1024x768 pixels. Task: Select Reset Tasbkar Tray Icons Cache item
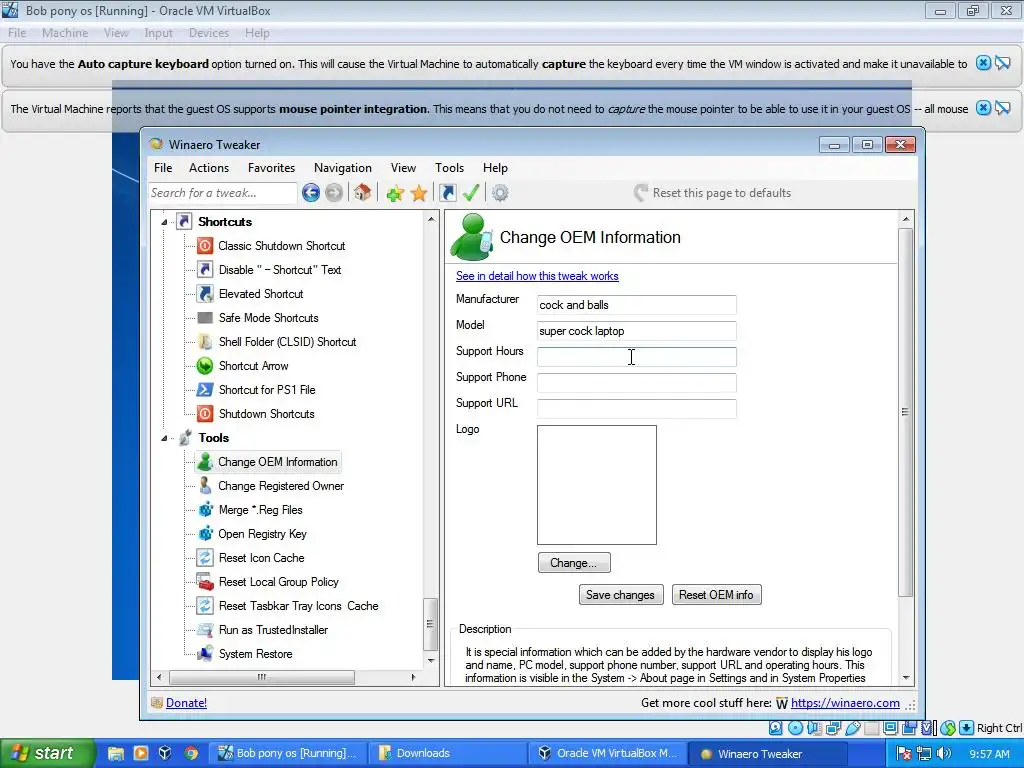(298, 606)
